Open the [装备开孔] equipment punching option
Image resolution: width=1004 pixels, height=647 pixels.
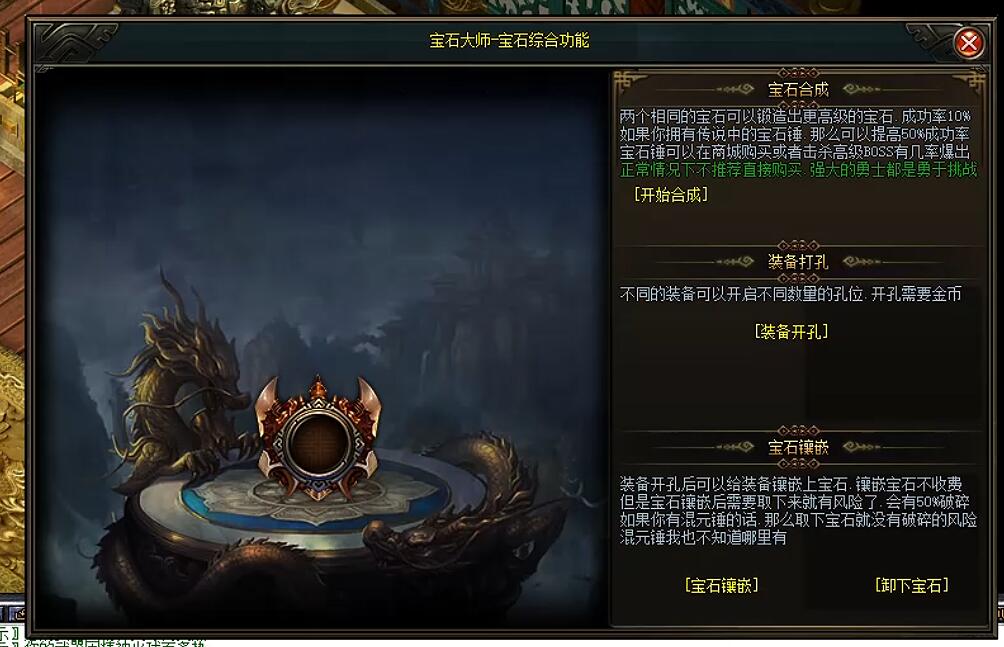(791, 331)
